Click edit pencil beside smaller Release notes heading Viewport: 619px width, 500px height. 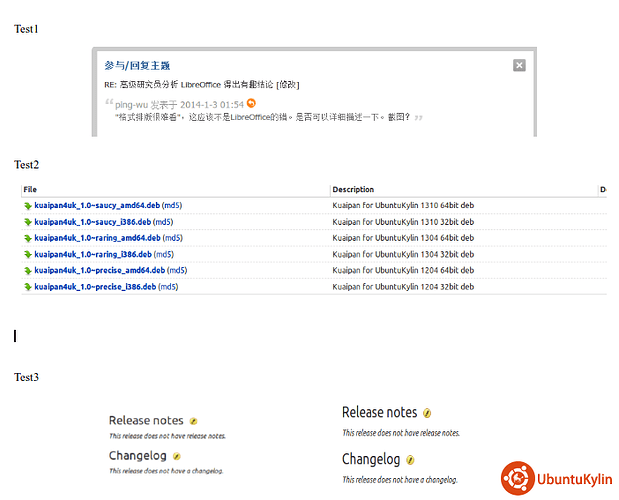(194, 421)
